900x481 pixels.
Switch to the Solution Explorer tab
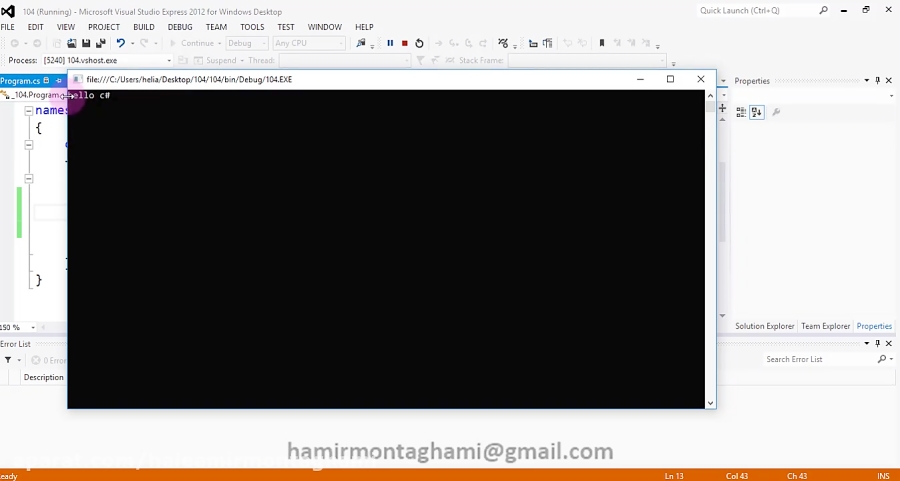coord(765,326)
